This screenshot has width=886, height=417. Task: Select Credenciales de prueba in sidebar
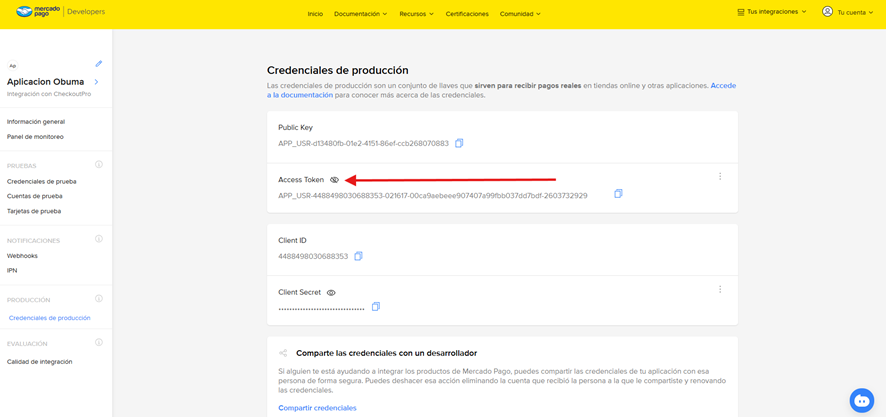[x=42, y=181]
